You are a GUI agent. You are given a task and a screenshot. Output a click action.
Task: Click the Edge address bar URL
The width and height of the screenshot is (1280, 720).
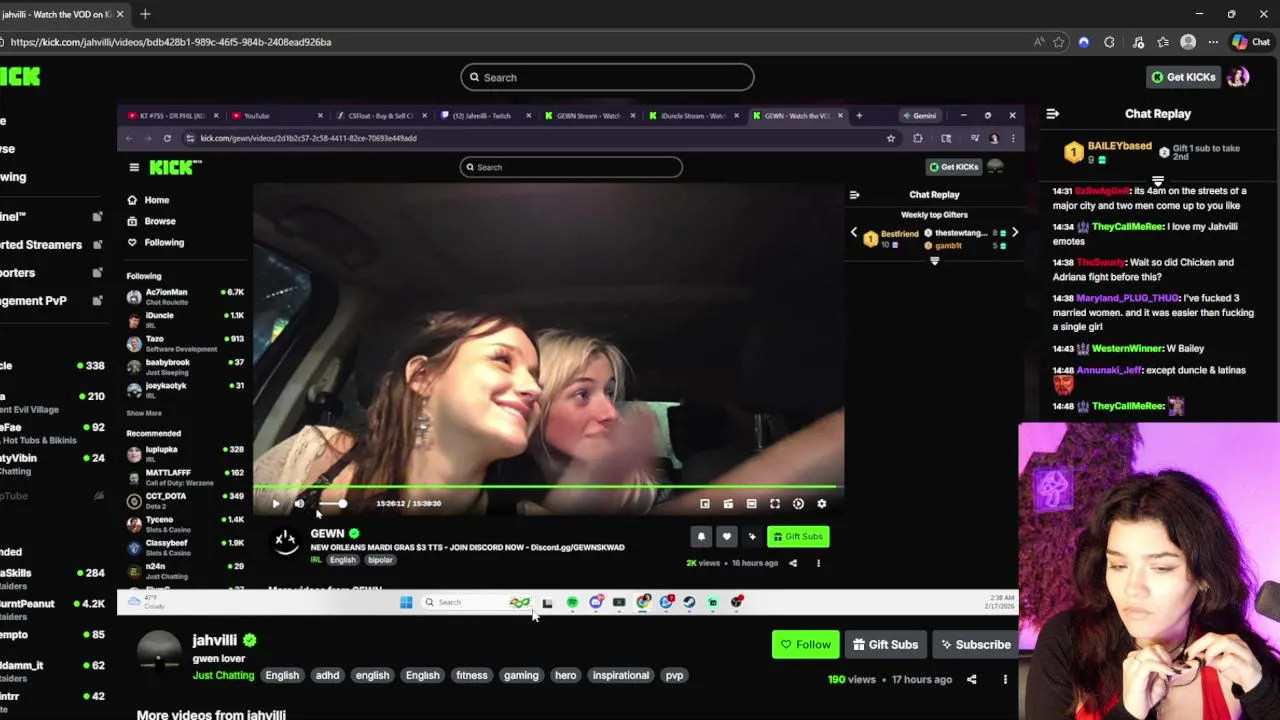tap(171, 42)
